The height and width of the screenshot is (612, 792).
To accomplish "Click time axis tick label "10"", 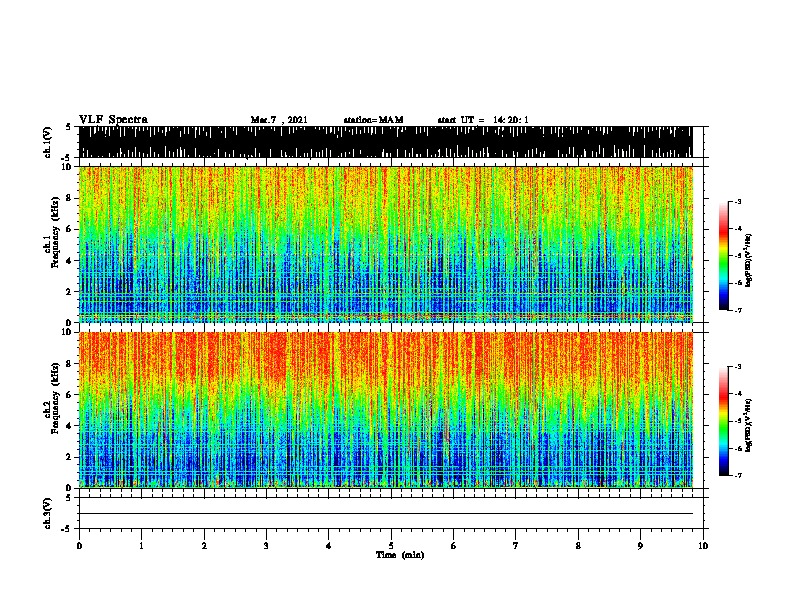I will 703,546.
